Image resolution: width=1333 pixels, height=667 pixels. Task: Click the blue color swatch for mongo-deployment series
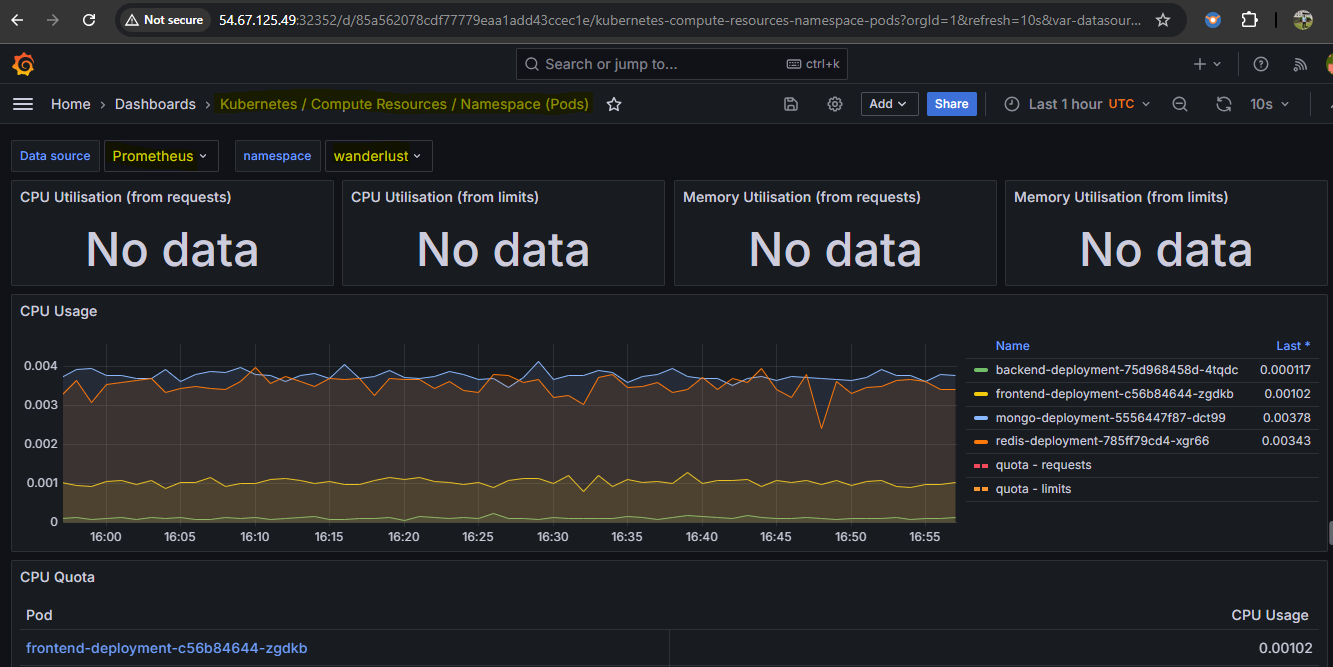coord(981,418)
